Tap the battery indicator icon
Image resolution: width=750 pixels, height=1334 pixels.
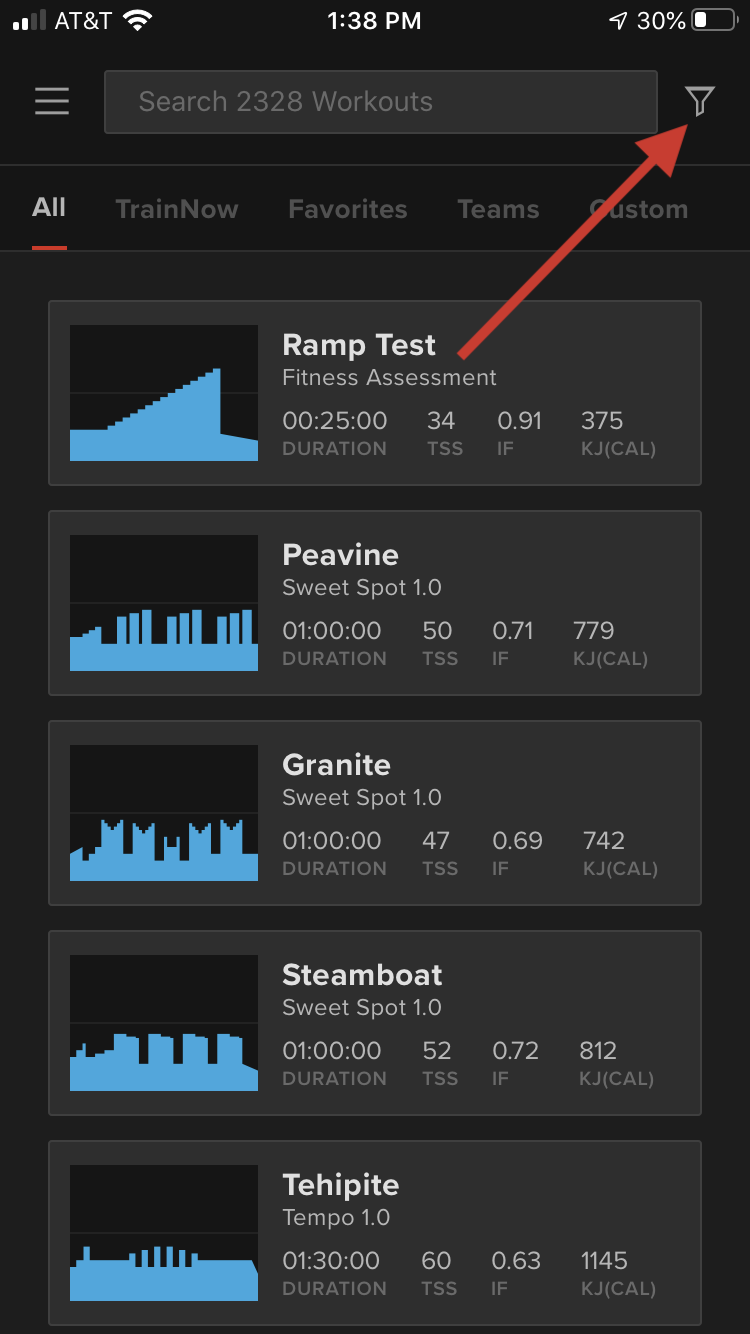714,20
